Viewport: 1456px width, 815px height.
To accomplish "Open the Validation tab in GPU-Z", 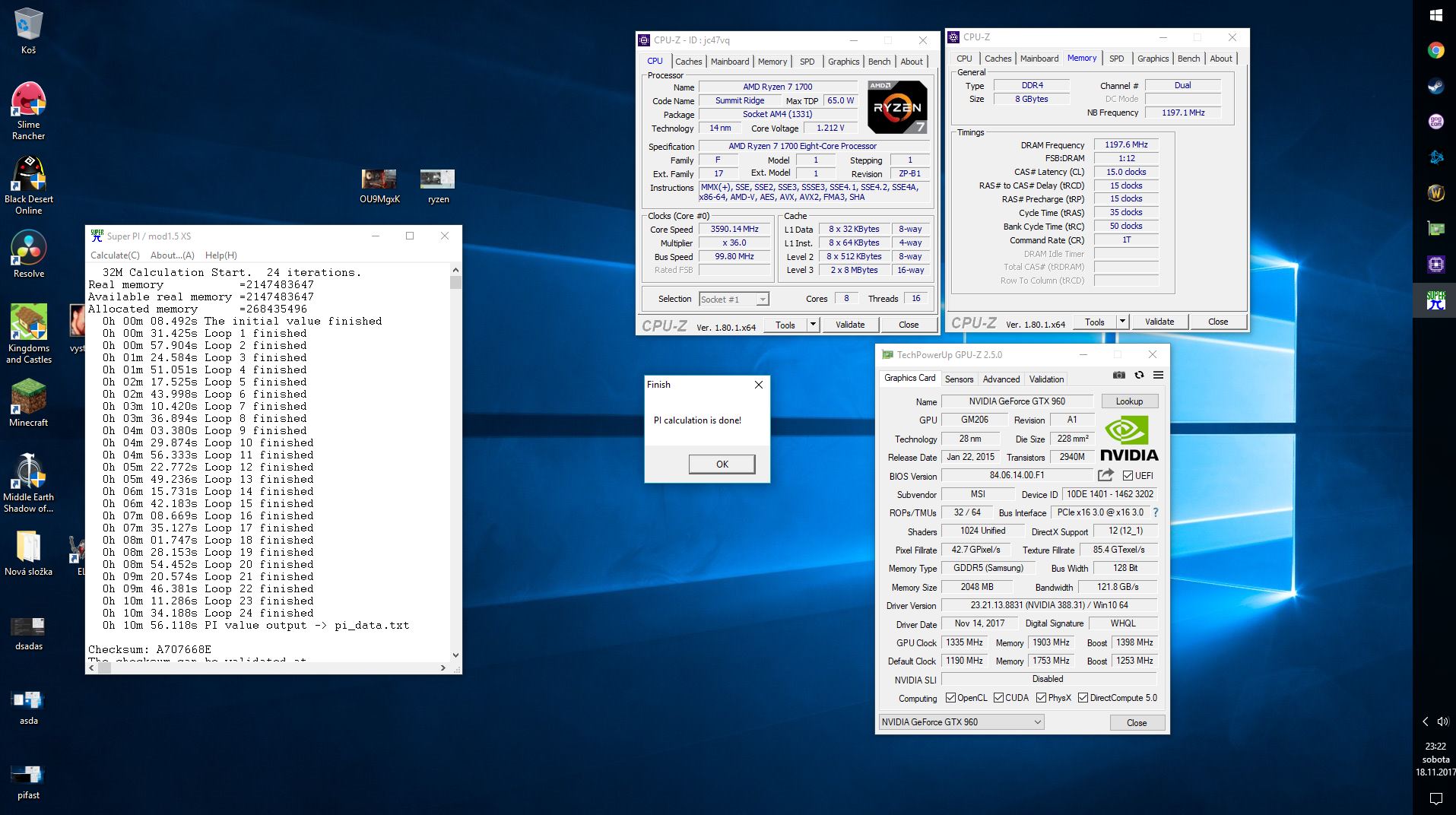I will pos(1046,379).
